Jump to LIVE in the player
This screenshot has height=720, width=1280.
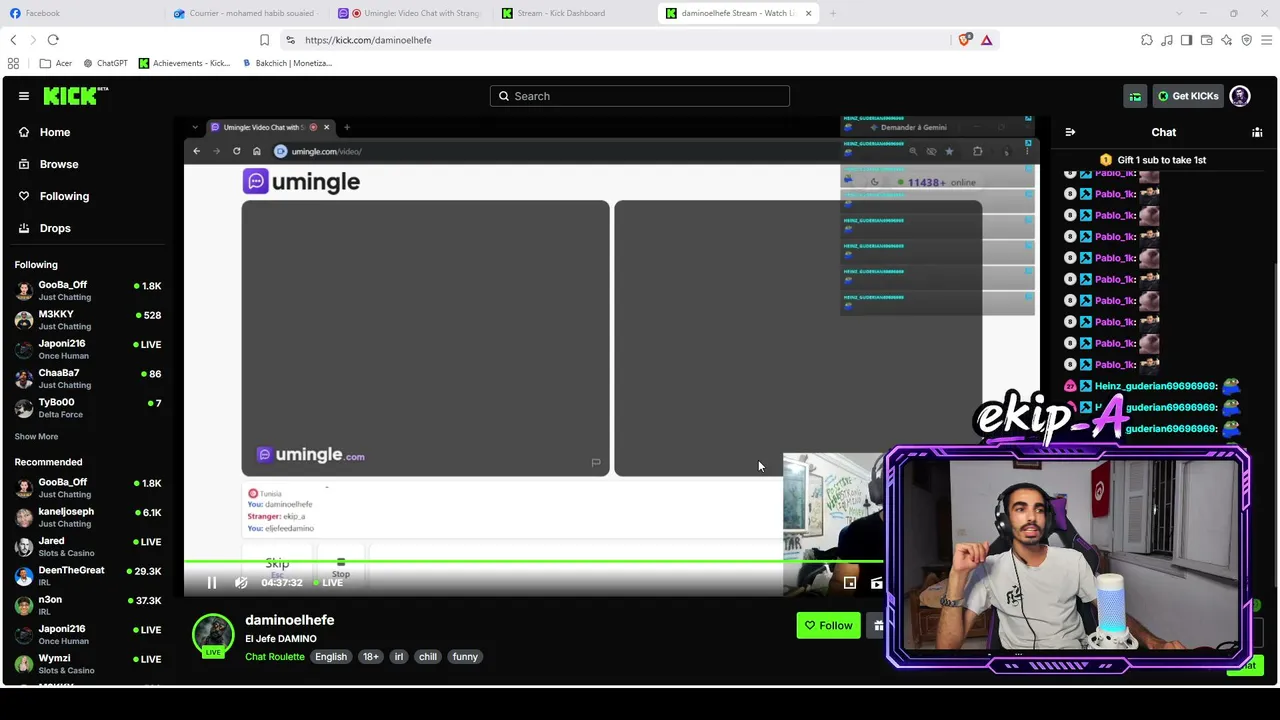click(x=329, y=583)
